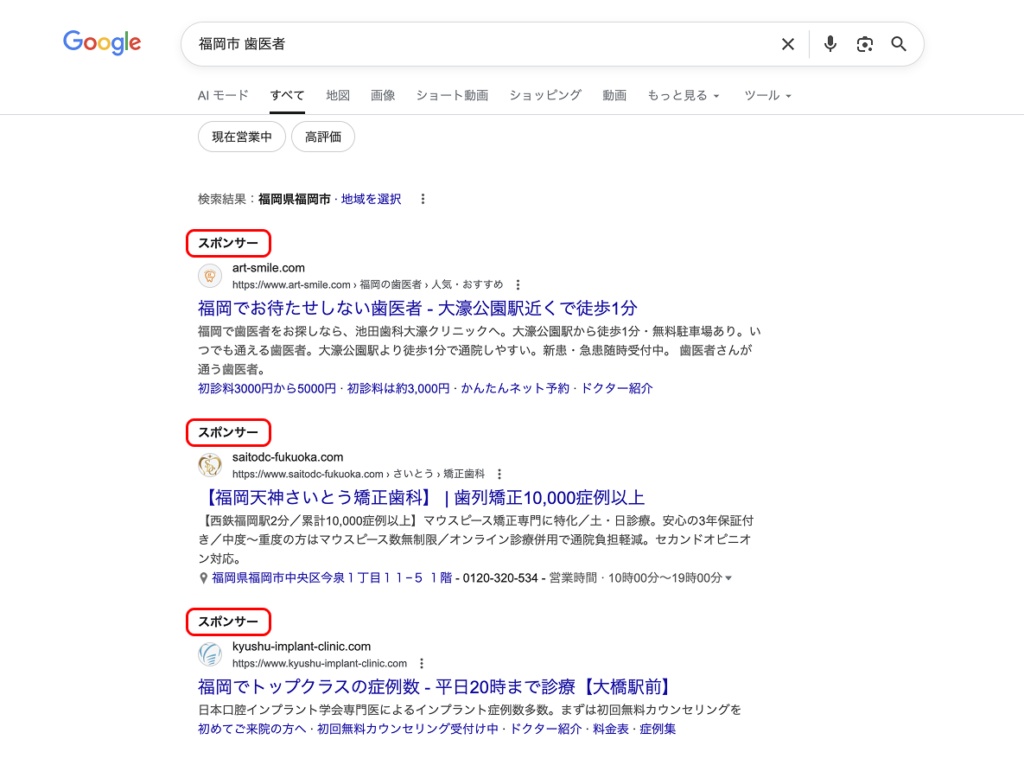1024x765 pixels.
Task: Open ad title 福岡でトップクラスの症例数
Action: [436, 687]
